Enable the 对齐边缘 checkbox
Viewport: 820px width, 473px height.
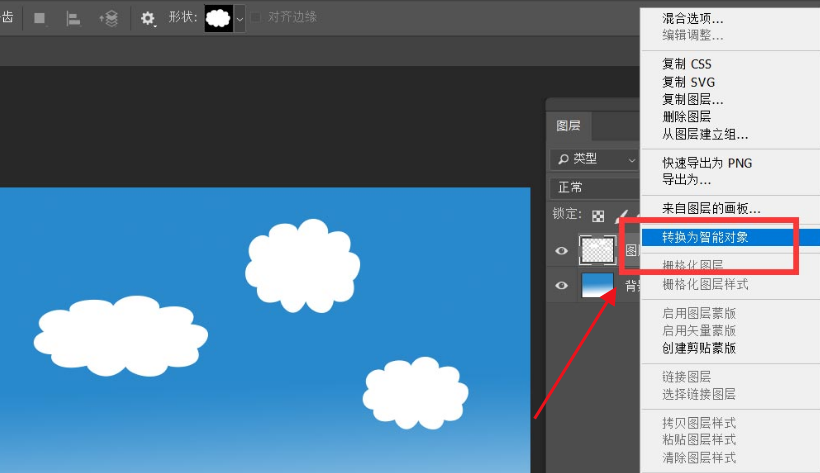click(258, 18)
